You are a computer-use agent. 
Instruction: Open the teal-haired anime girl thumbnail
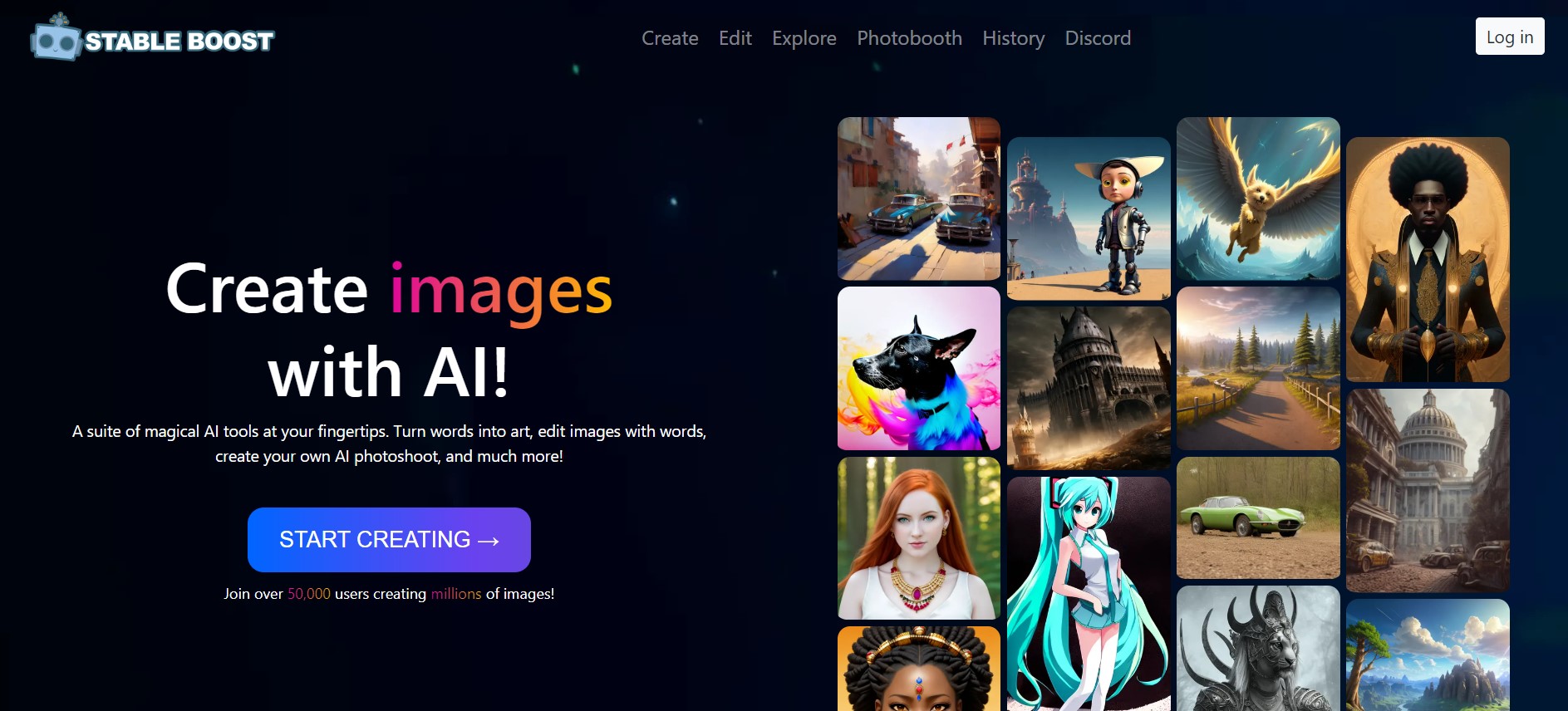click(x=1089, y=594)
